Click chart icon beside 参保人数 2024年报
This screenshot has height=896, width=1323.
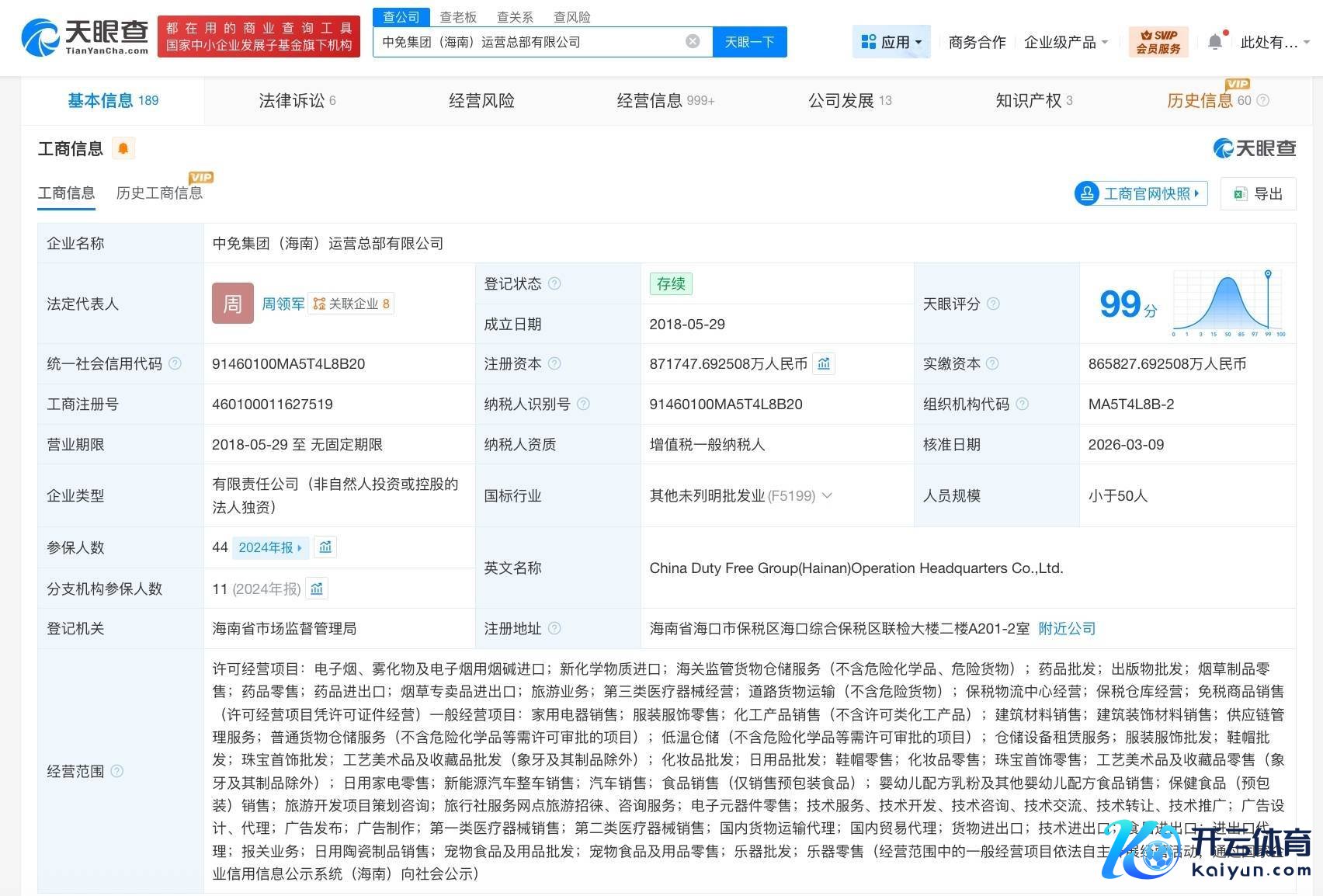pos(325,547)
